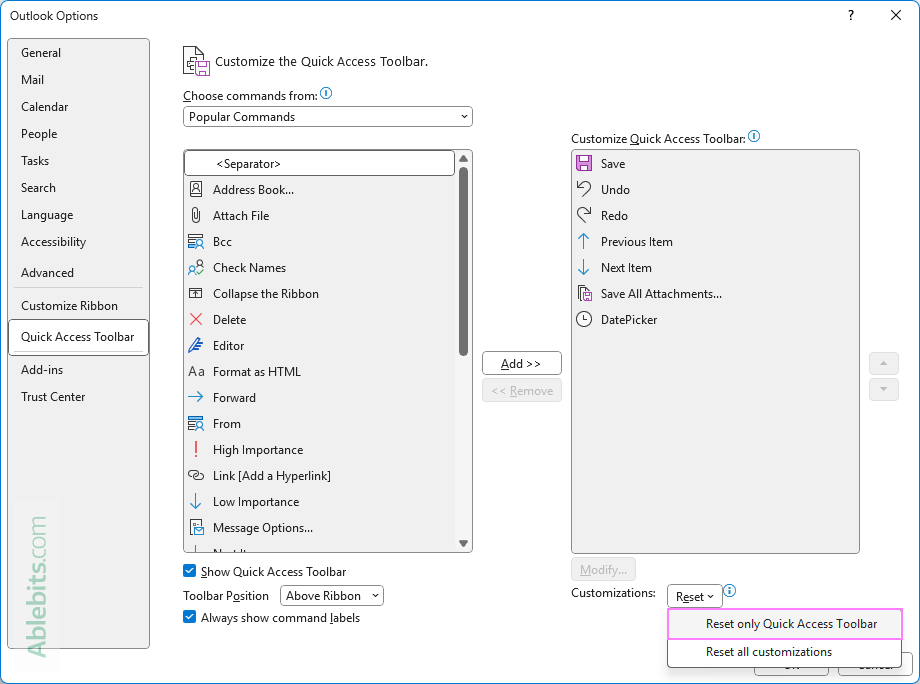920x684 pixels.
Task: Click the Address Book icon in commands list
Action: [x=196, y=189]
